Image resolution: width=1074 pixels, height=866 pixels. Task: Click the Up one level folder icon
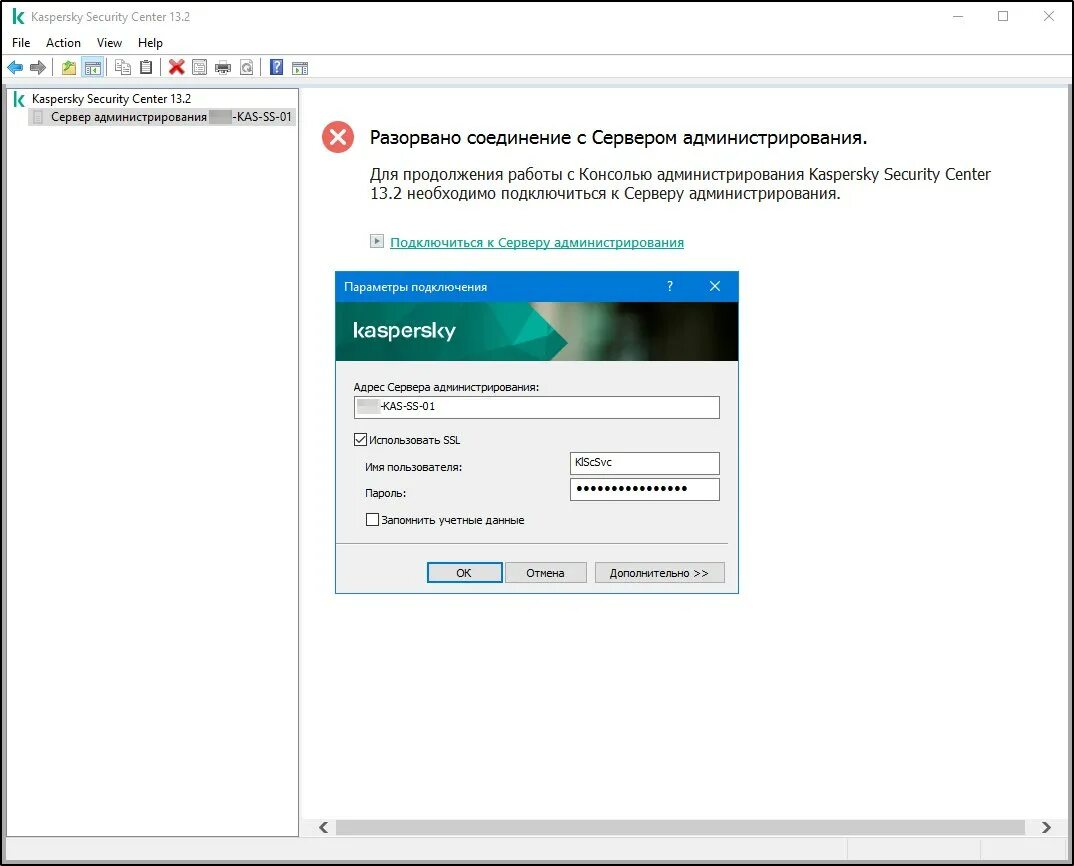click(68, 67)
